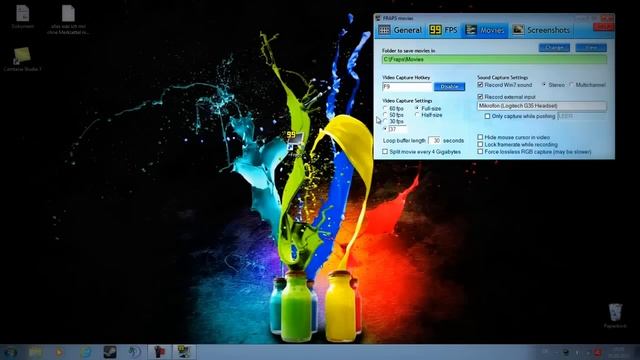The image size is (640, 360).
Task: Click the movies folder path field
Action: coord(494,60)
